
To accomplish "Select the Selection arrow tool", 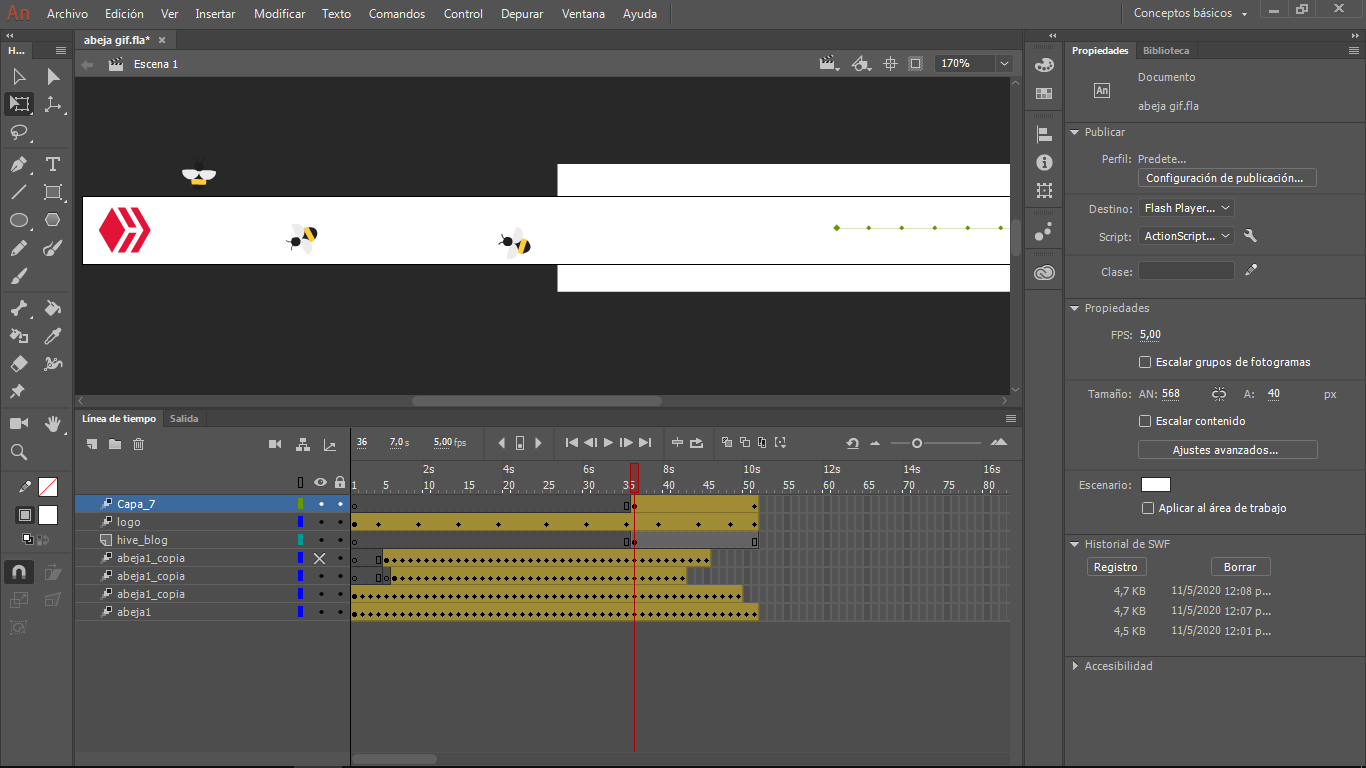I will (x=19, y=76).
